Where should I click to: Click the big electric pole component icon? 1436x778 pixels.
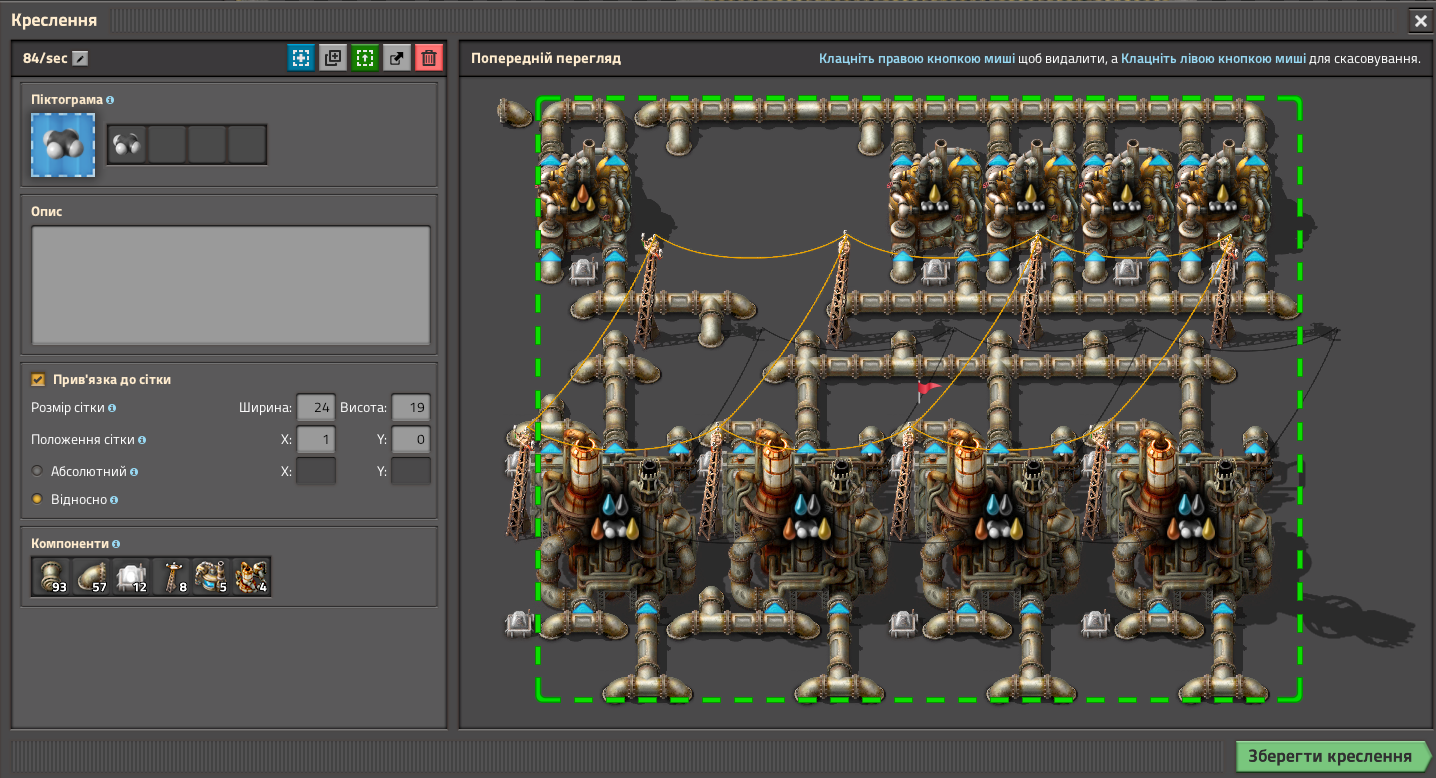(171, 577)
